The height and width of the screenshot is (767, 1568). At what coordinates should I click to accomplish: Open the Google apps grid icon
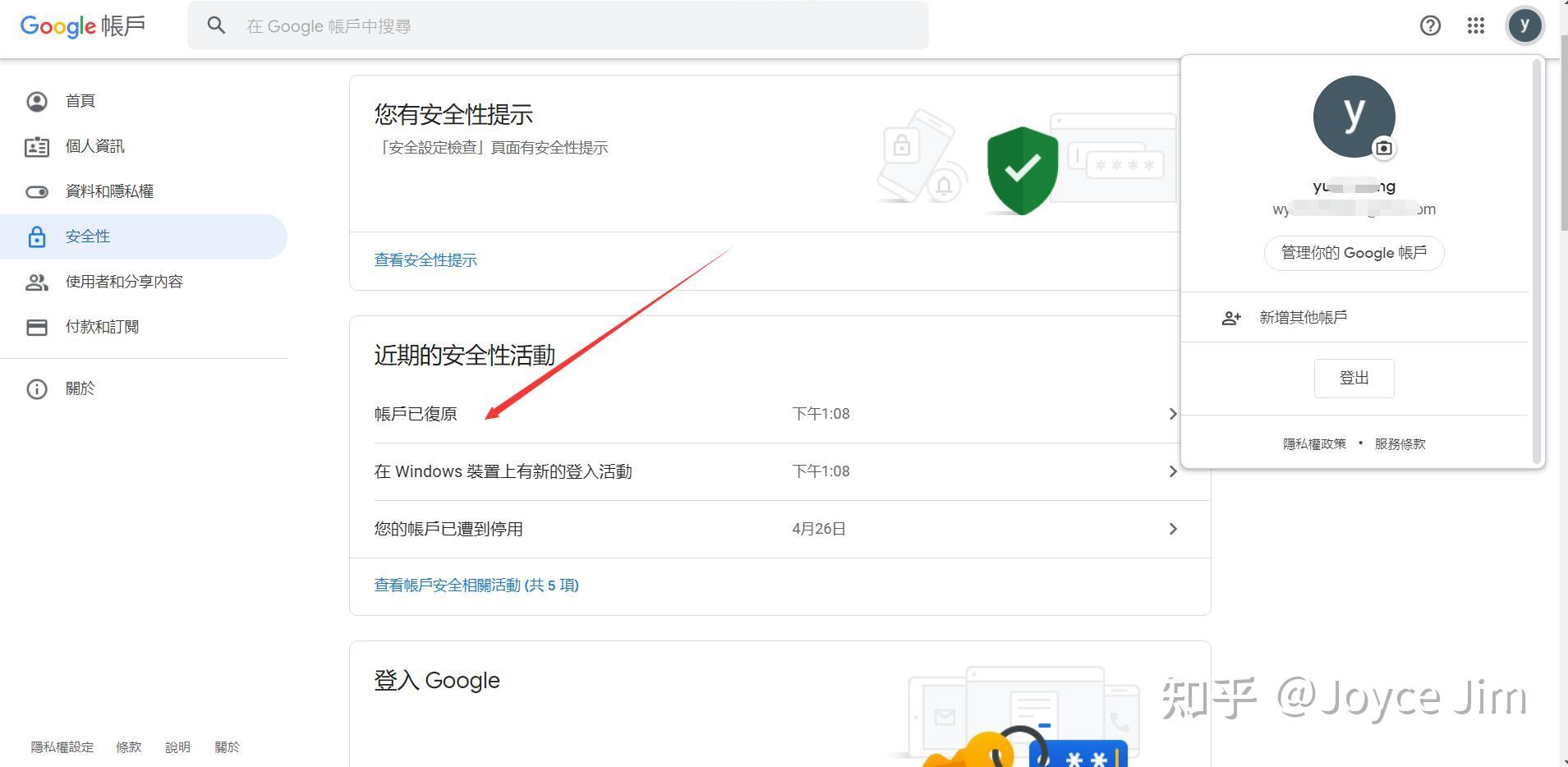(x=1476, y=26)
